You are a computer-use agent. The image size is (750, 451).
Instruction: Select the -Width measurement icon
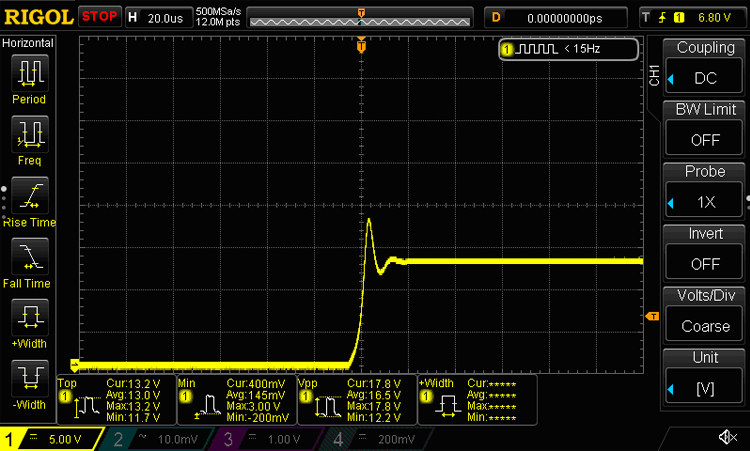tap(30, 379)
